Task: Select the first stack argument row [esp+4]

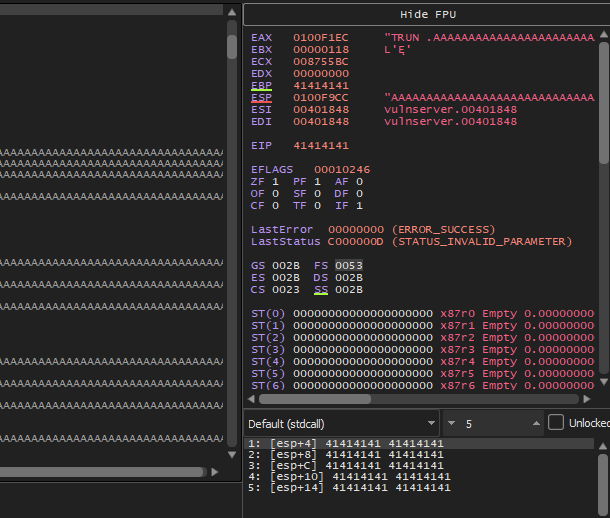Action: click(345, 443)
